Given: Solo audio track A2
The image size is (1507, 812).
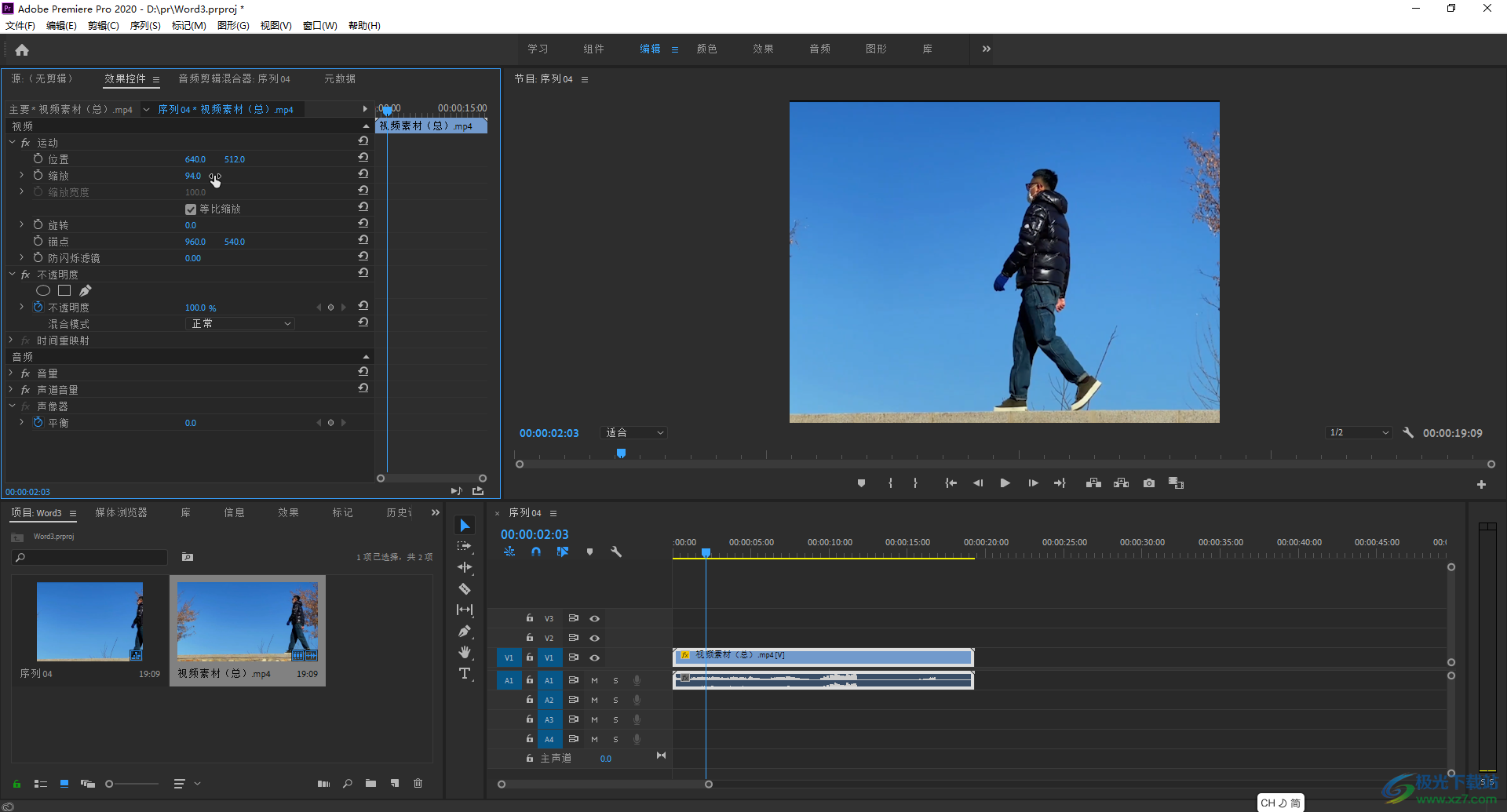Looking at the screenshot, I should tap(615, 700).
